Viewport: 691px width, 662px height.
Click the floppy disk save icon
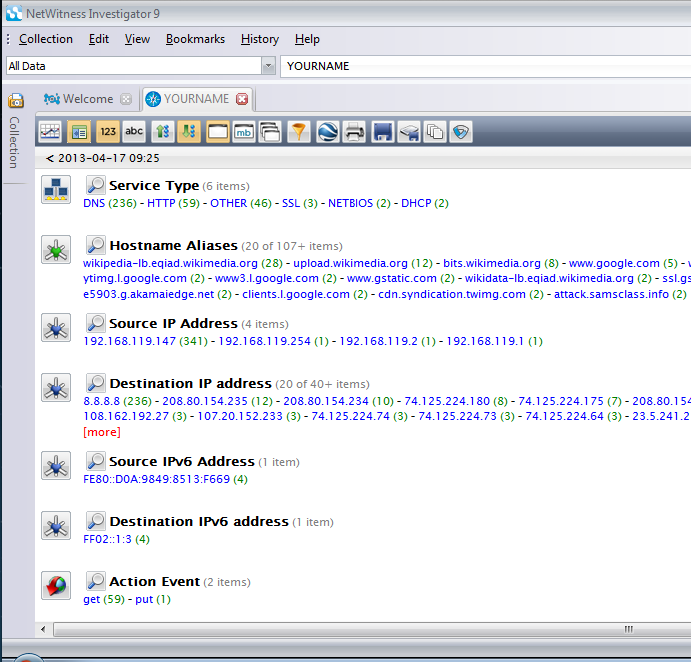(381, 131)
